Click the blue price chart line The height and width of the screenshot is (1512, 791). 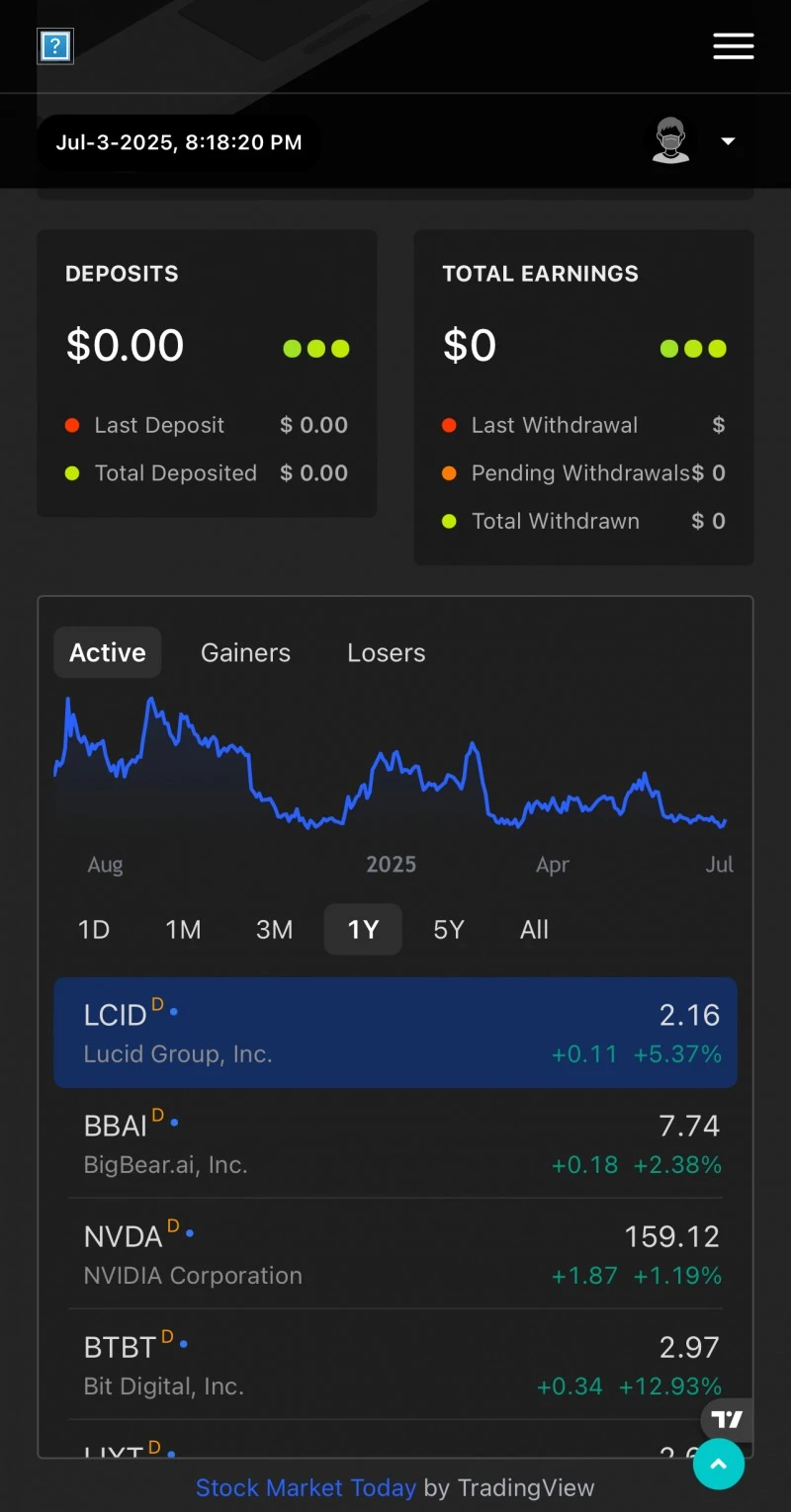tap(391, 763)
